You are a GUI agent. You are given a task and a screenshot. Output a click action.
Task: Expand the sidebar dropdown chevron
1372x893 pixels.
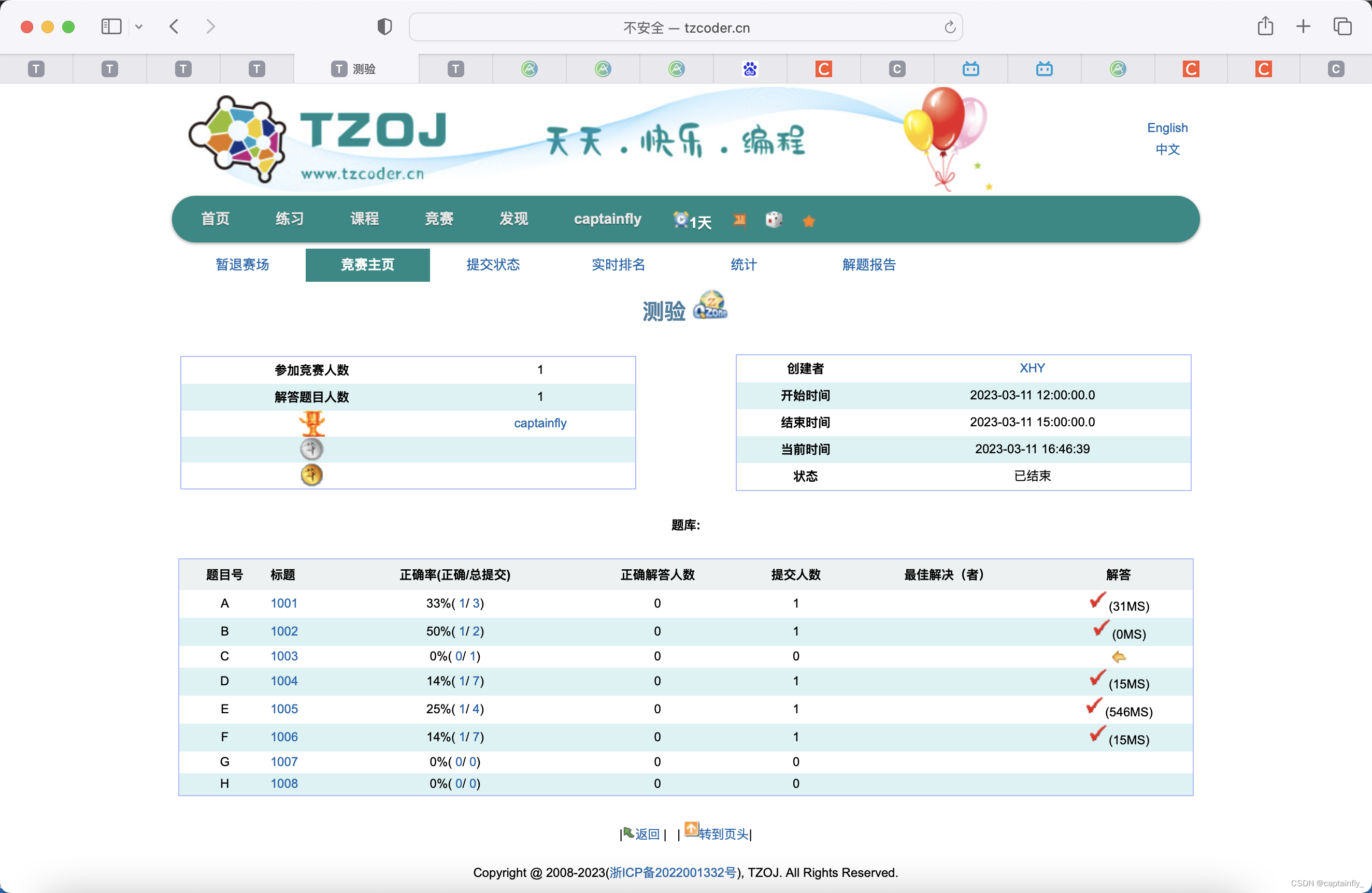(139, 27)
